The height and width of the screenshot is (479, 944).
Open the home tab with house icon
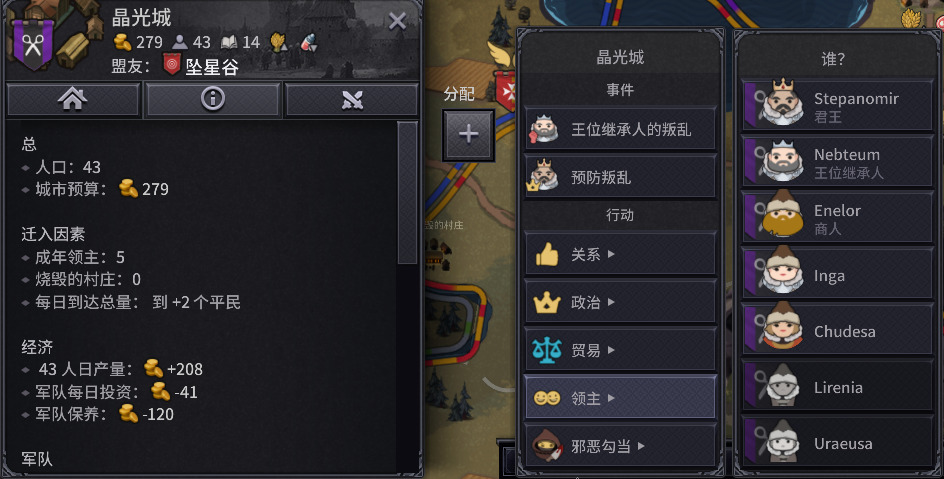(x=73, y=99)
